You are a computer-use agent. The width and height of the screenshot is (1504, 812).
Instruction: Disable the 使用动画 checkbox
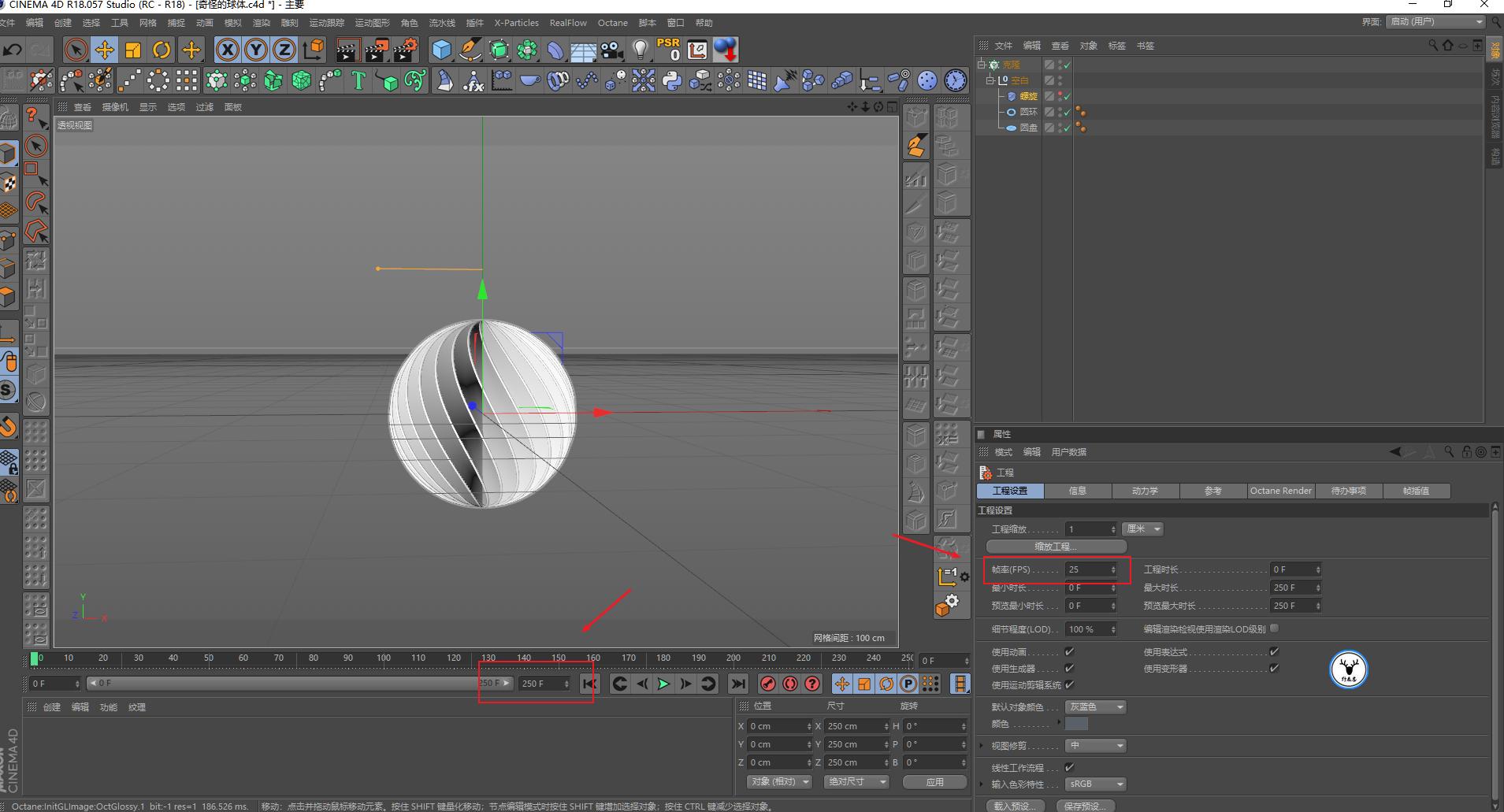(x=1069, y=651)
